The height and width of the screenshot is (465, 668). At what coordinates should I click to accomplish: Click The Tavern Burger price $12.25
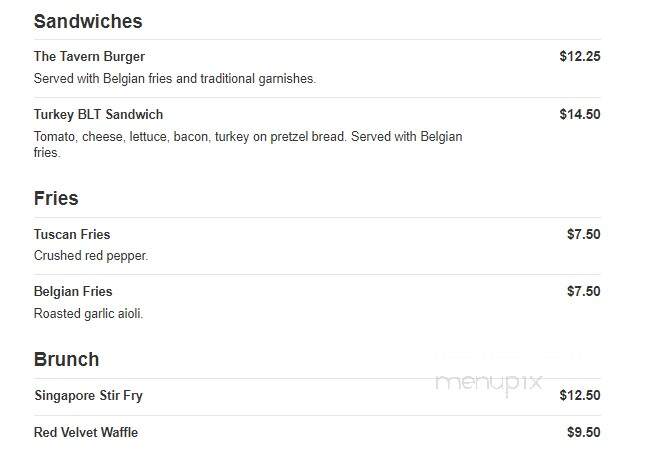pyautogui.click(x=580, y=56)
